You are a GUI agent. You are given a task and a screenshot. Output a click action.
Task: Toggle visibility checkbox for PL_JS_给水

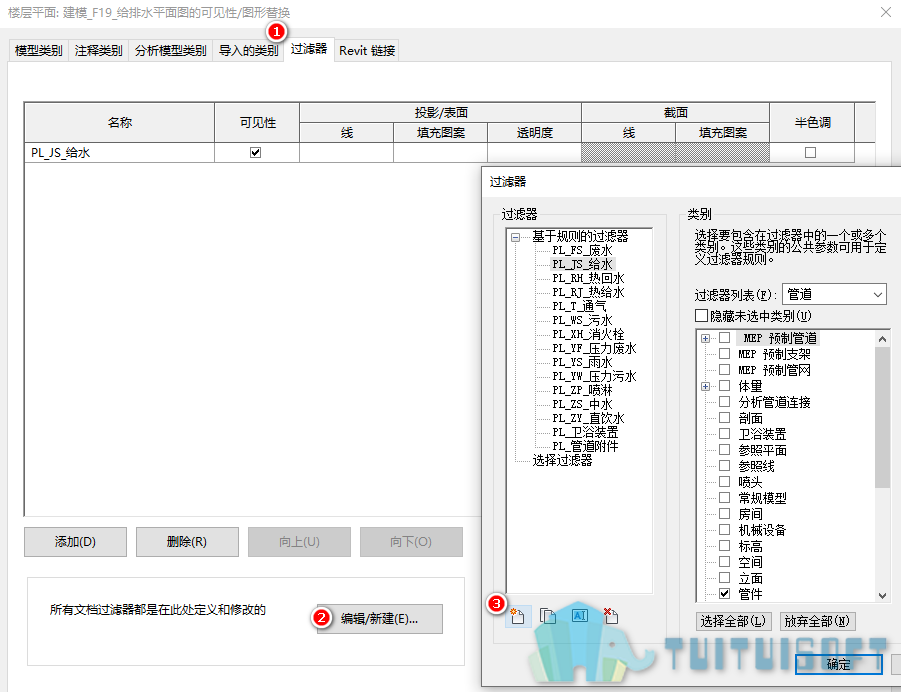(x=256, y=152)
